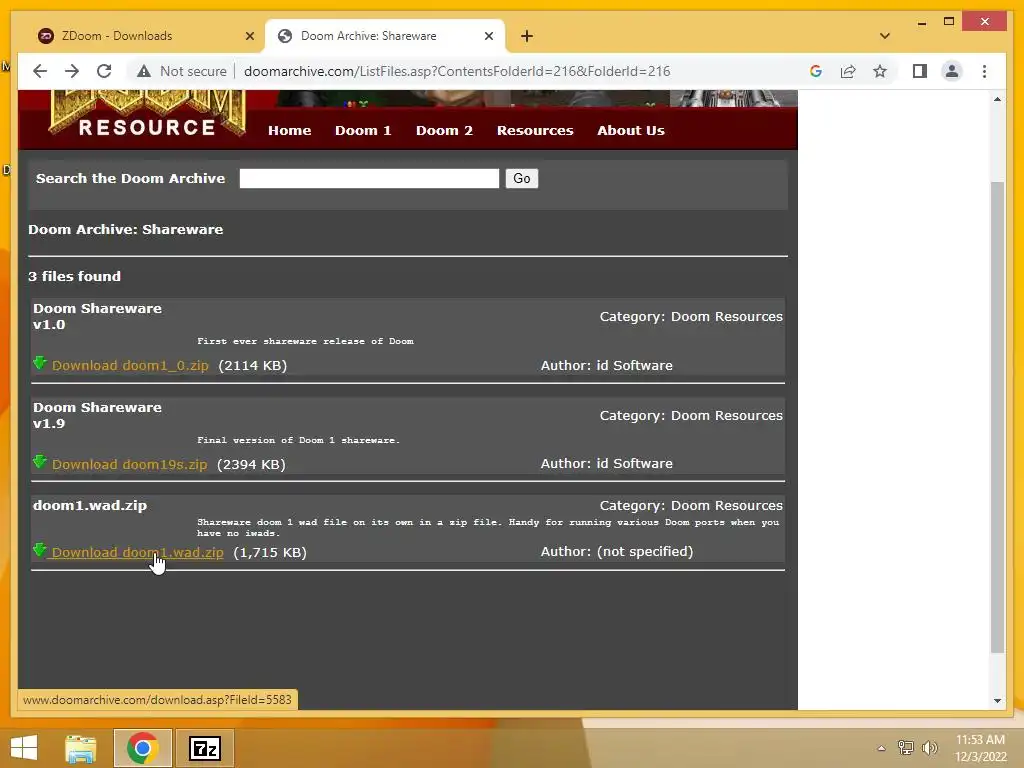Image resolution: width=1024 pixels, height=768 pixels.
Task: Reload the Doom Archive page
Action: (104, 71)
